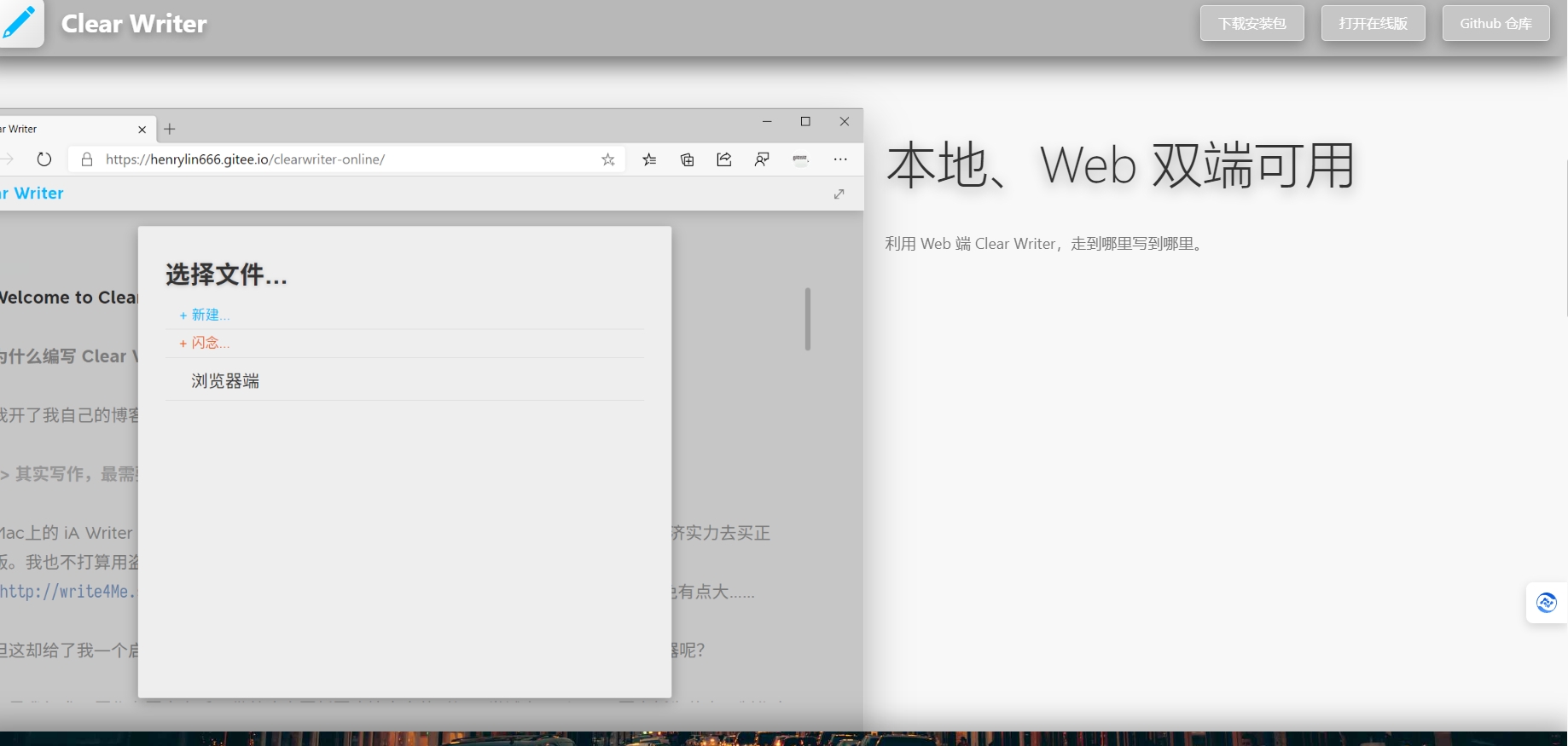This screenshot has width=1568, height=746.
Task: Close the embedded browser window
Action: [x=845, y=122]
